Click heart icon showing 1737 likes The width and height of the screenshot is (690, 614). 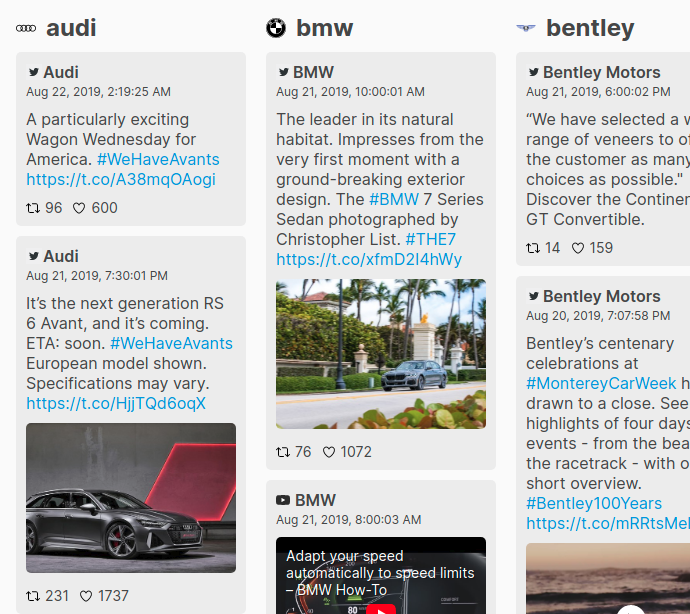[x=86, y=596]
